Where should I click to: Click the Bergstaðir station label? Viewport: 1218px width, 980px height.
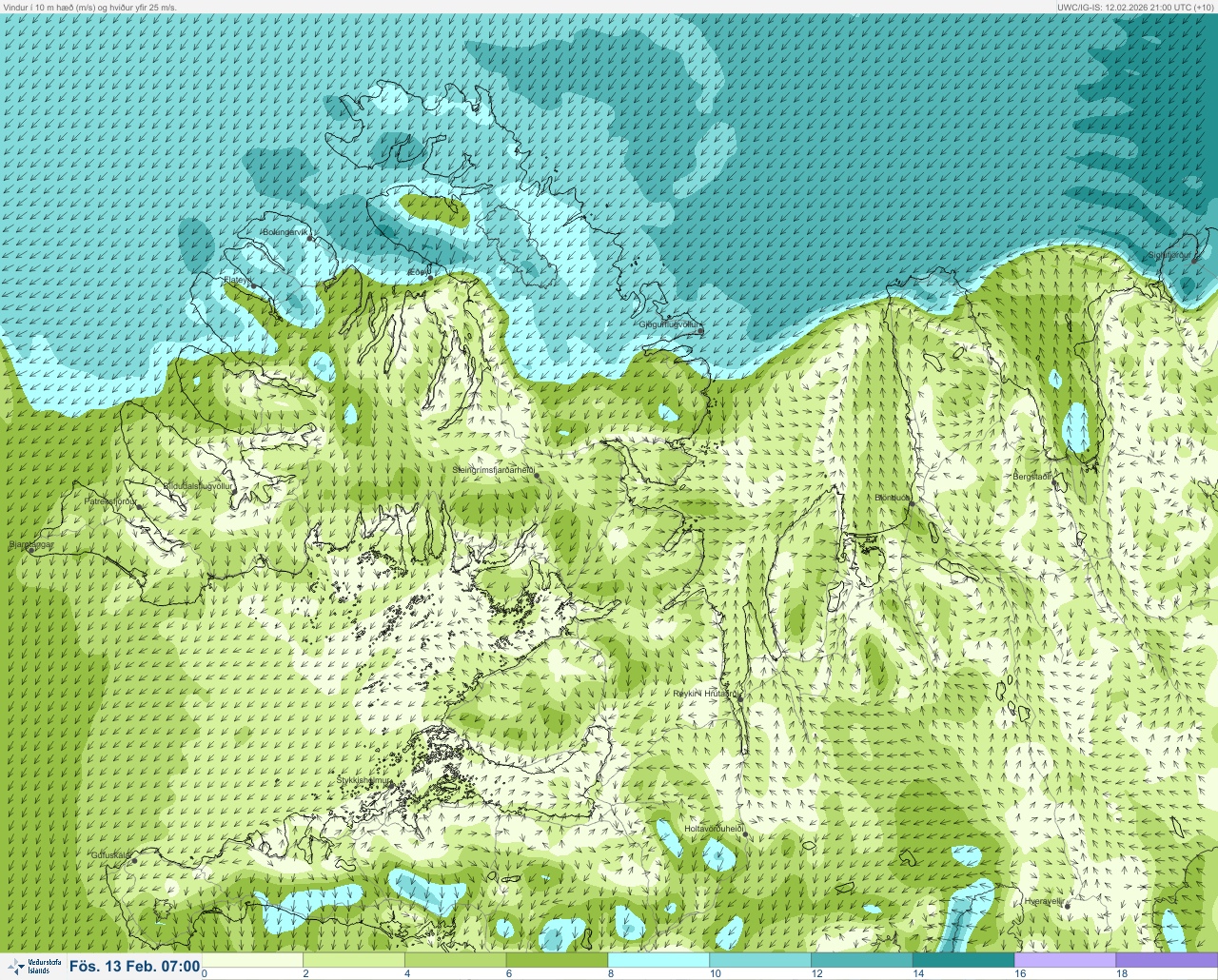coord(1032,477)
